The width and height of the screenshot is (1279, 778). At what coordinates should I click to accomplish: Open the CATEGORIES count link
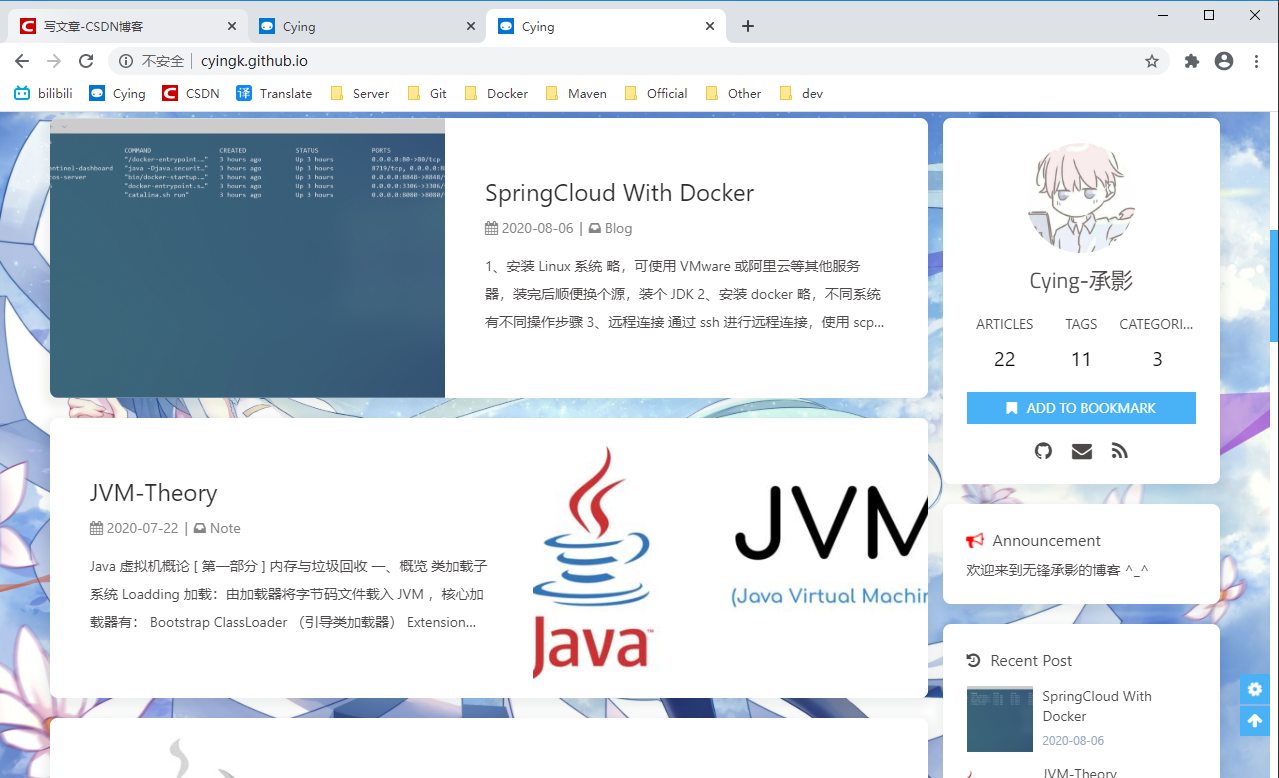1156,343
